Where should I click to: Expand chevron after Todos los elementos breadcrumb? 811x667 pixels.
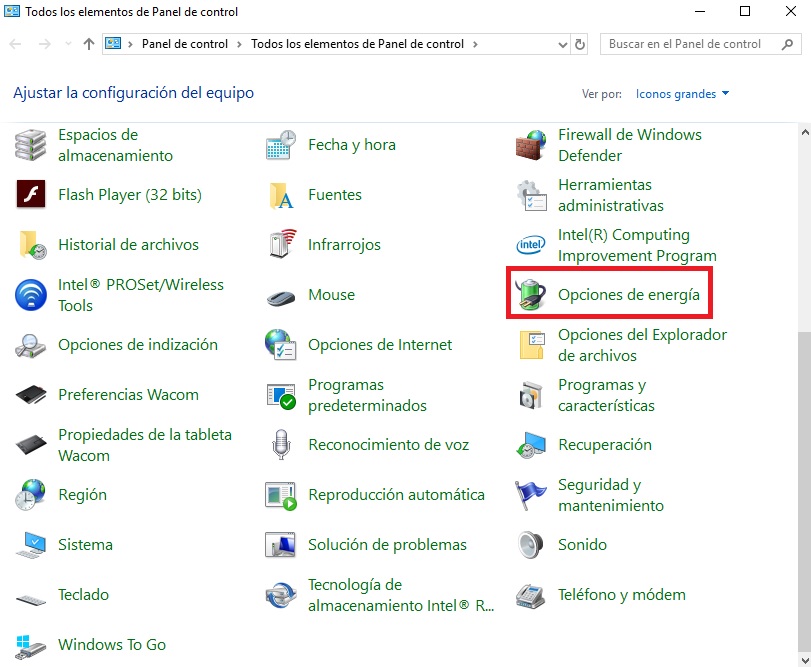click(475, 44)
